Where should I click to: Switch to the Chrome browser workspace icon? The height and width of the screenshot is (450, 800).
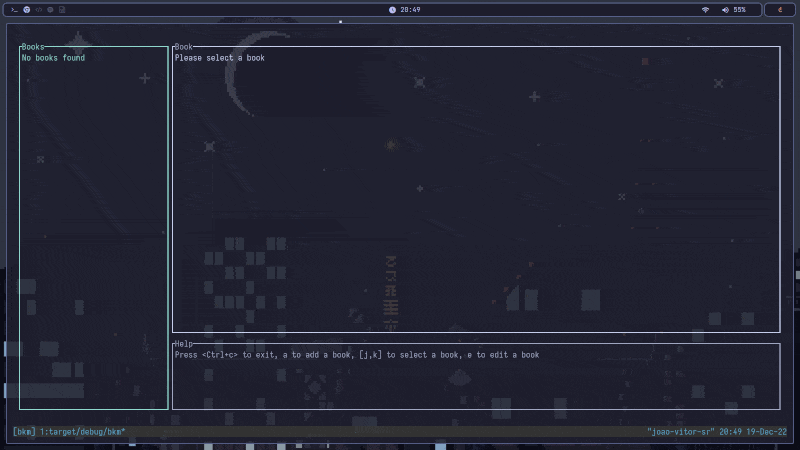click(x=27, y=10)
